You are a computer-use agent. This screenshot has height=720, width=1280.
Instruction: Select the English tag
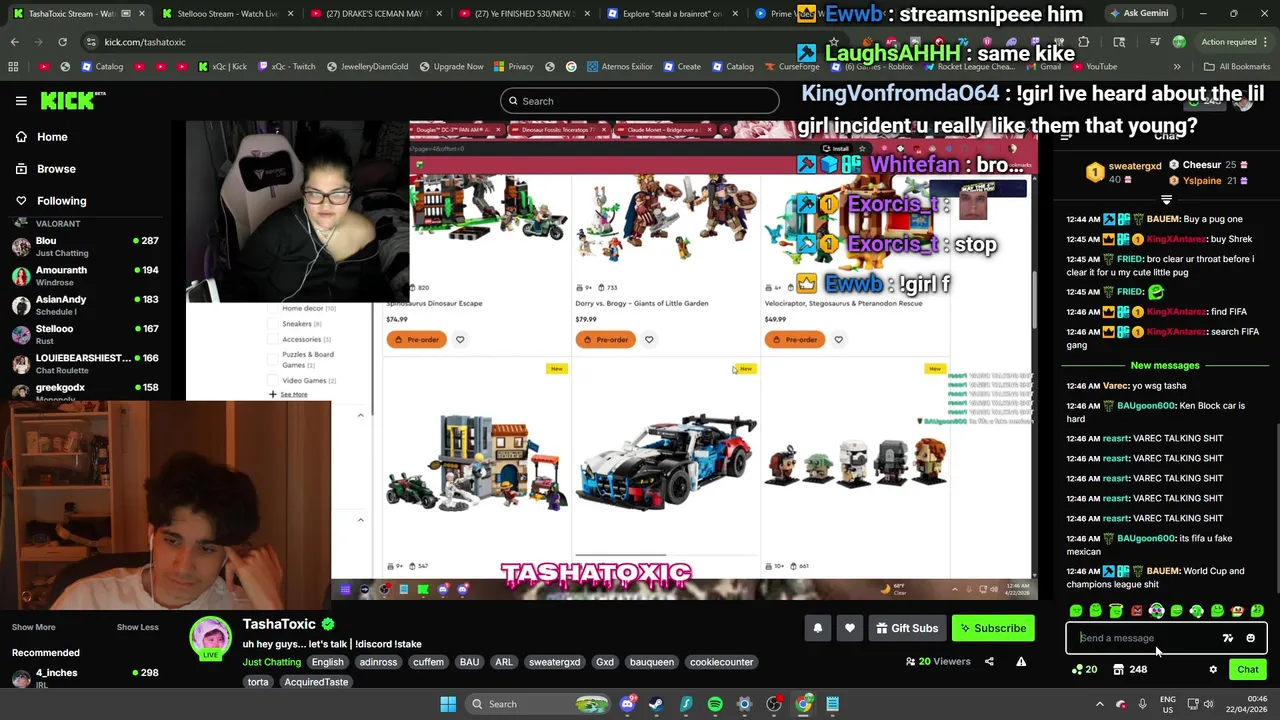[x=327, y=662]
